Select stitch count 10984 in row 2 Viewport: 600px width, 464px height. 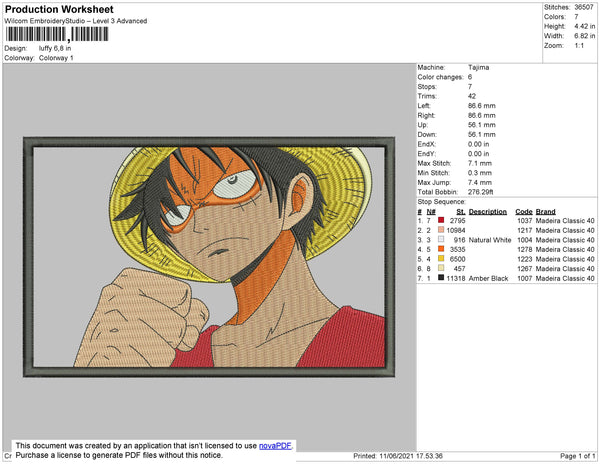click(456, 230)
